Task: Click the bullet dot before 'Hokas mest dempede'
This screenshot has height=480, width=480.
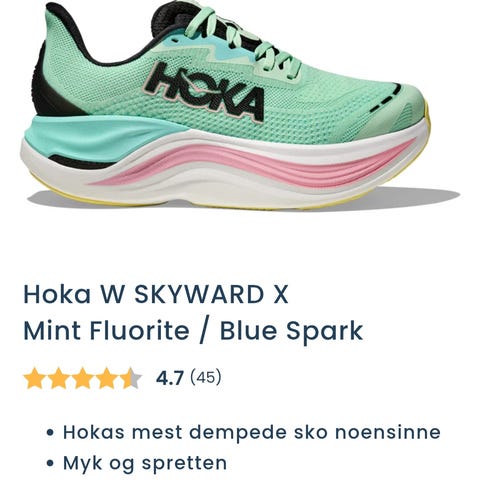Action: coord(50,433)
